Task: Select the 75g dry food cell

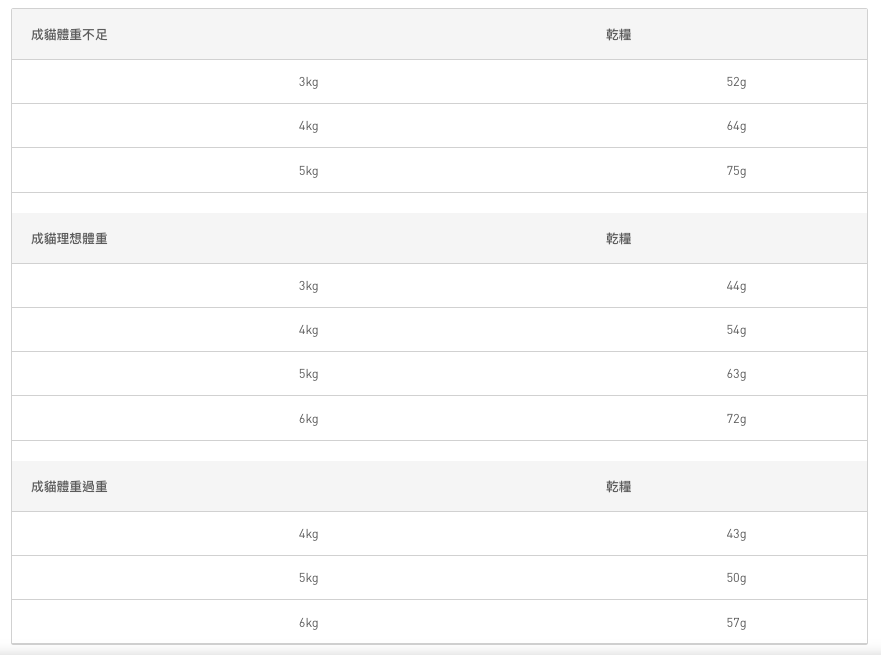Action: 736,171
